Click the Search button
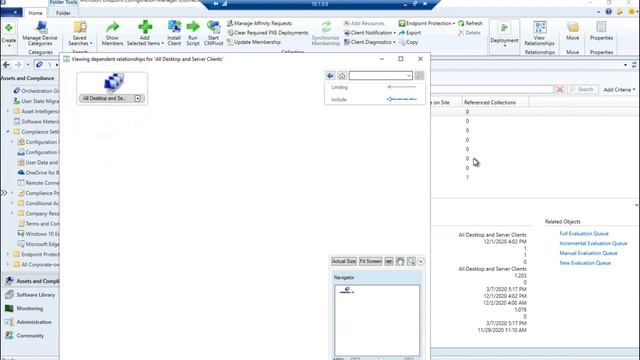The image size is (640, 360). coord(582,89)
